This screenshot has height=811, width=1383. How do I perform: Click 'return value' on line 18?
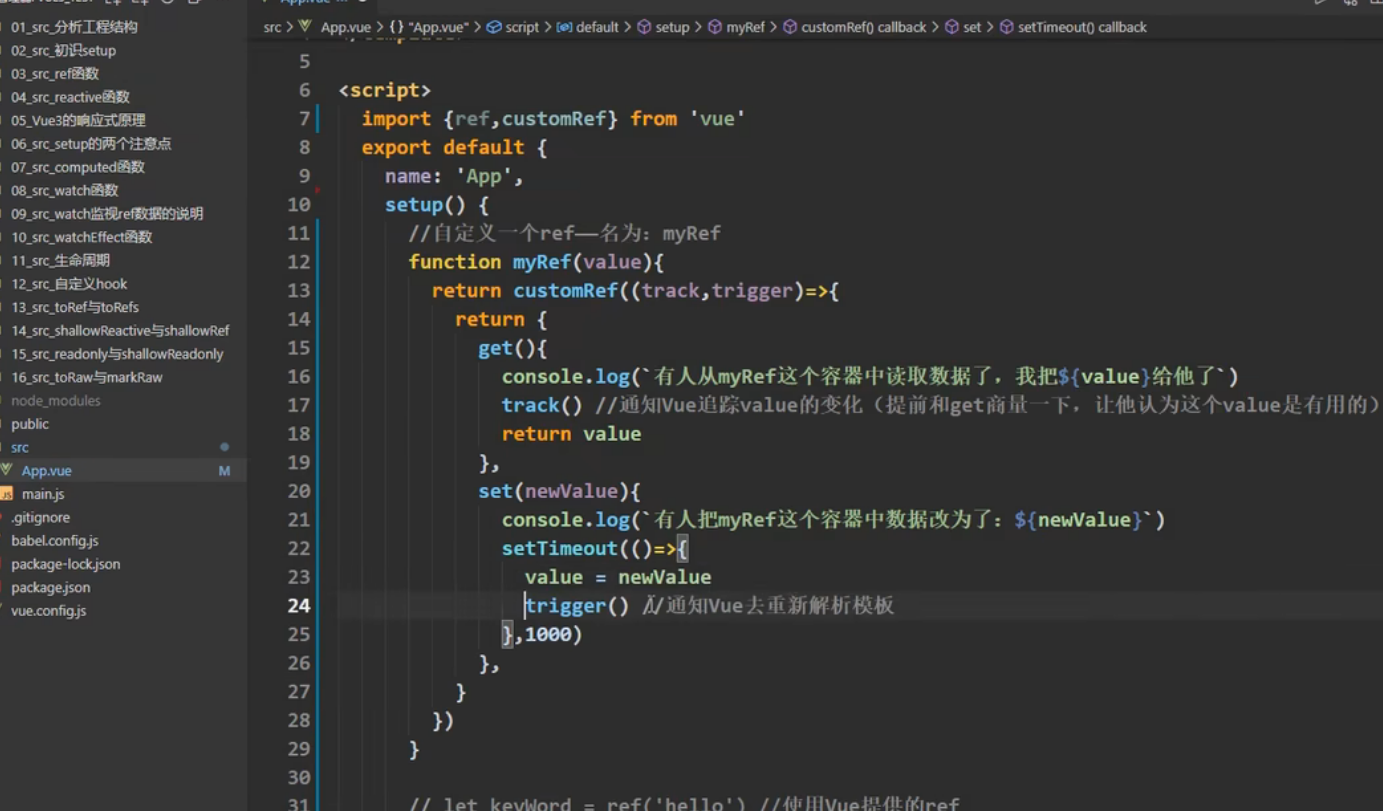click(x=572, y=434)
